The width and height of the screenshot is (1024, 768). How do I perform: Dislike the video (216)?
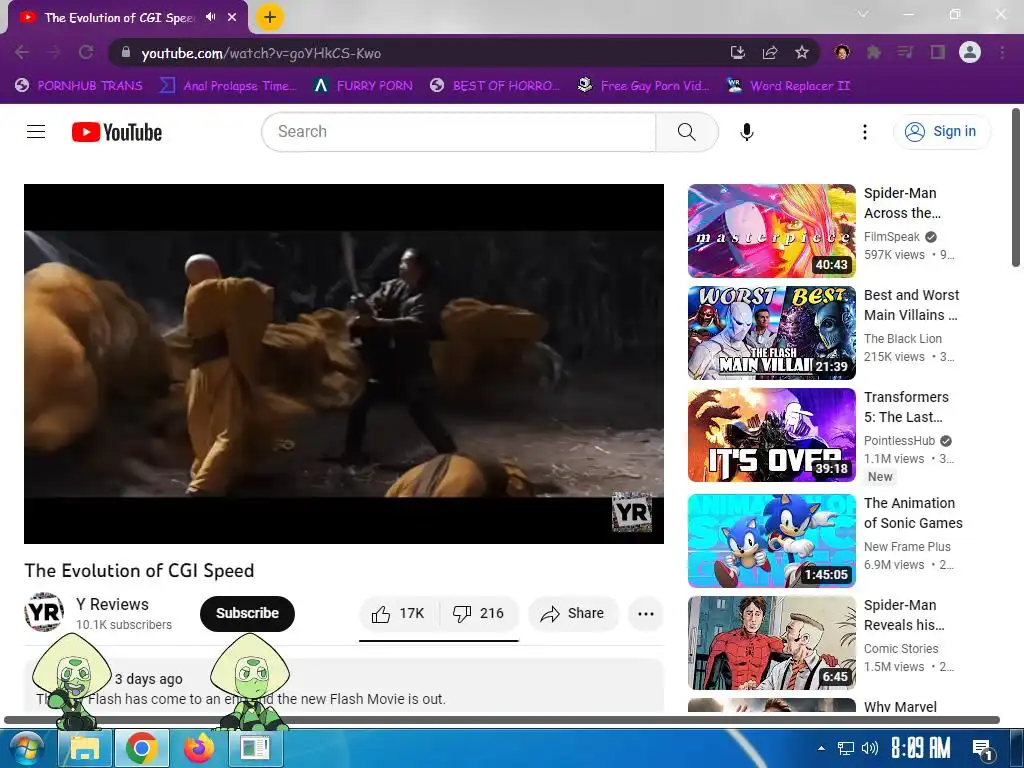(x=479, y=613)
